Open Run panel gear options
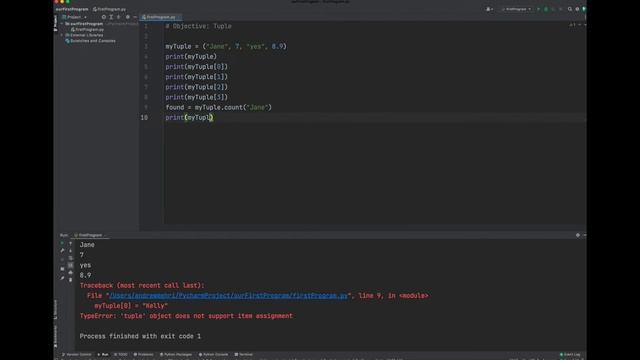This screenshot has height=360, width=640. (x=578, y=235)
